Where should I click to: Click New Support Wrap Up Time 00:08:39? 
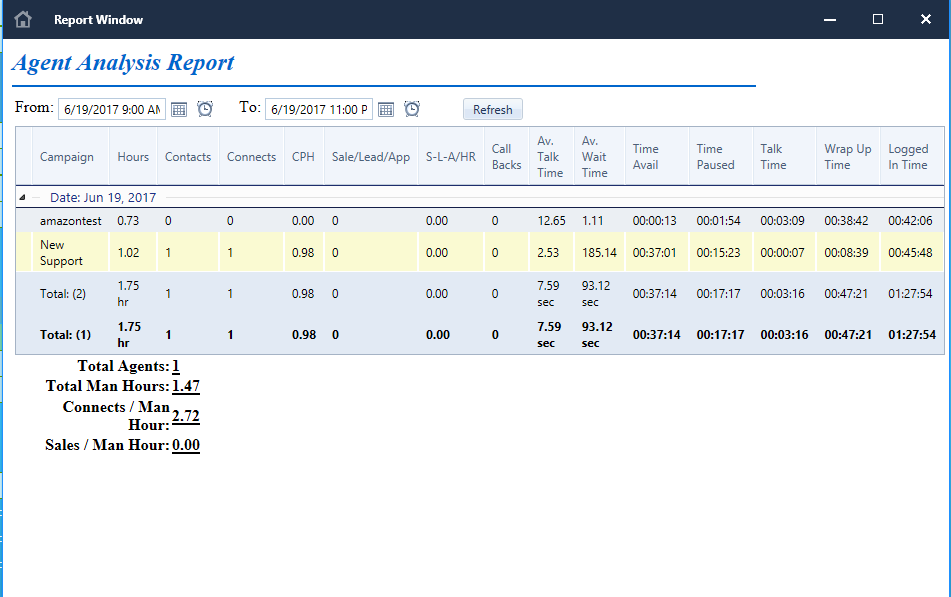846,252
